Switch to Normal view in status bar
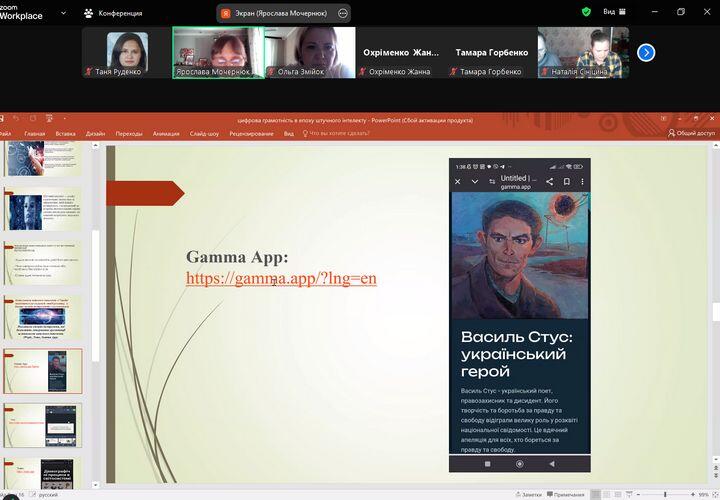This screenshot has height=500, width=720. pyautogui.click(x=595, y=494)
